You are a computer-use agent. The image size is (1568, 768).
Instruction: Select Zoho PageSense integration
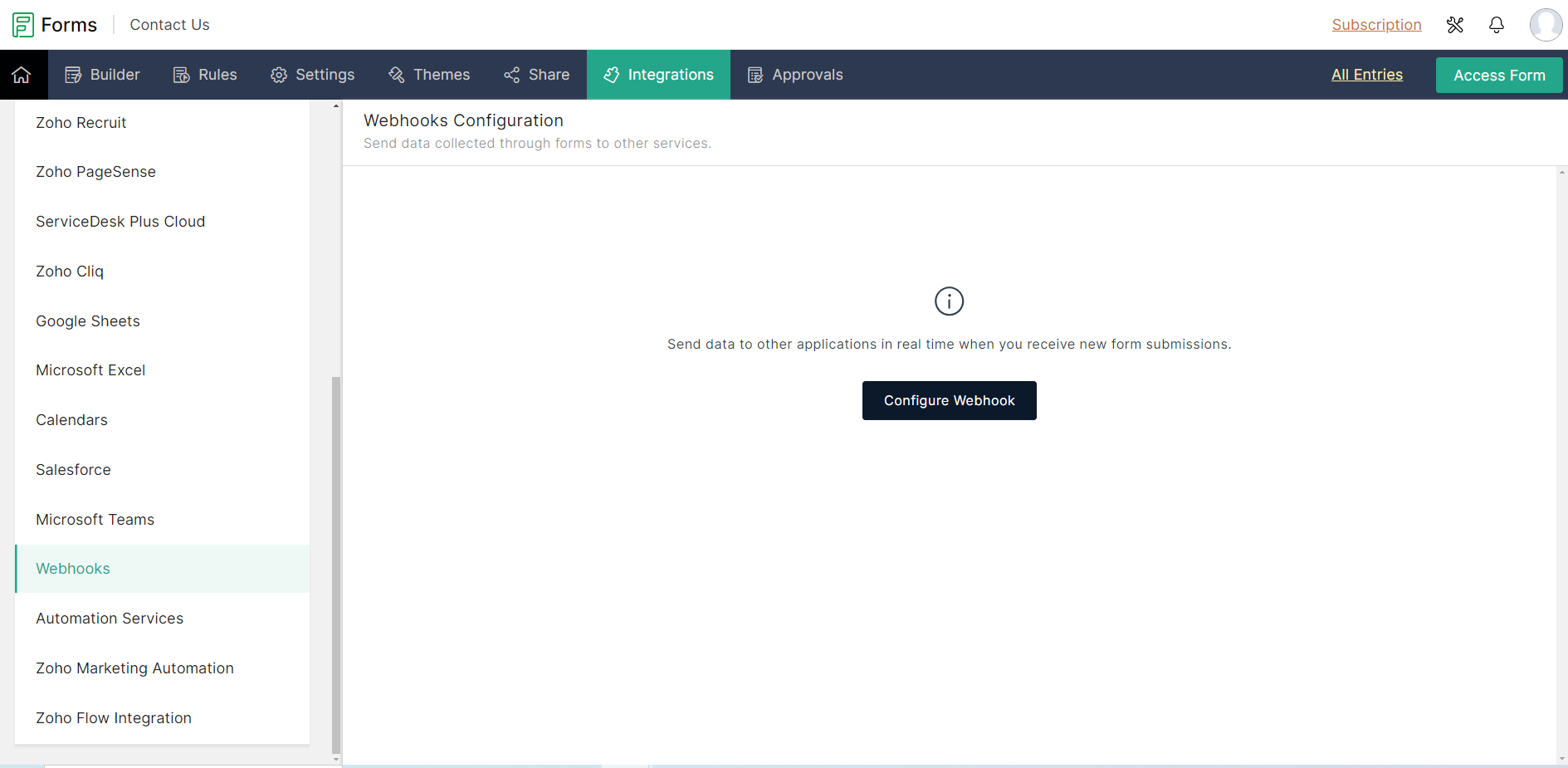point(163,172)
